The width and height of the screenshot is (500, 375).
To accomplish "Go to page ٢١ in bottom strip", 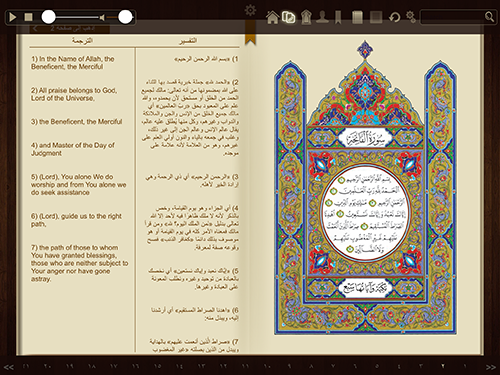I will point(26,366).
